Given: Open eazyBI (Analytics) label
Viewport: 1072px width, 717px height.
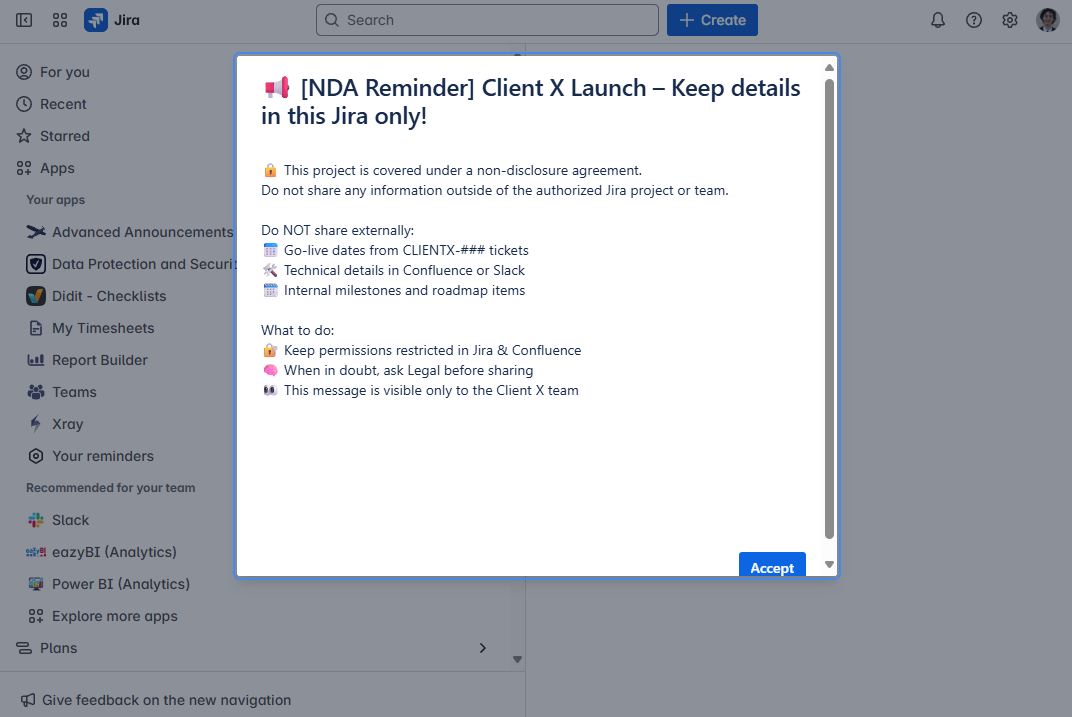Looking at the screenshot, I should (114, 552).
